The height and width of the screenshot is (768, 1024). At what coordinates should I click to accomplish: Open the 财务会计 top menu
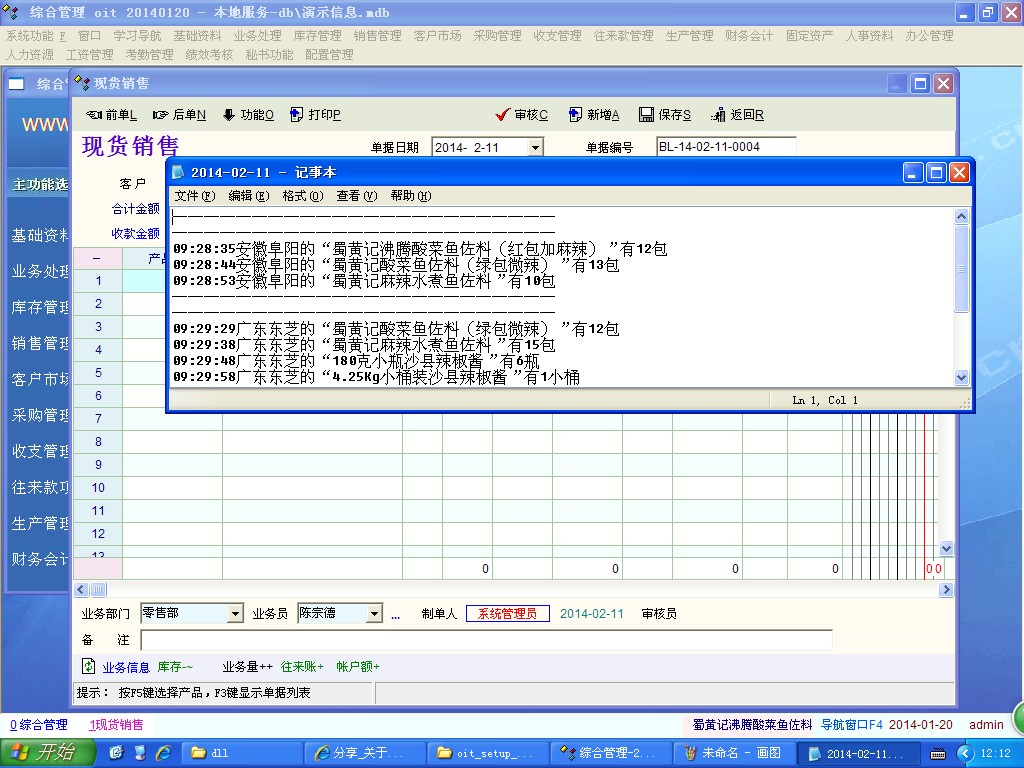click(x=749, y=35)
